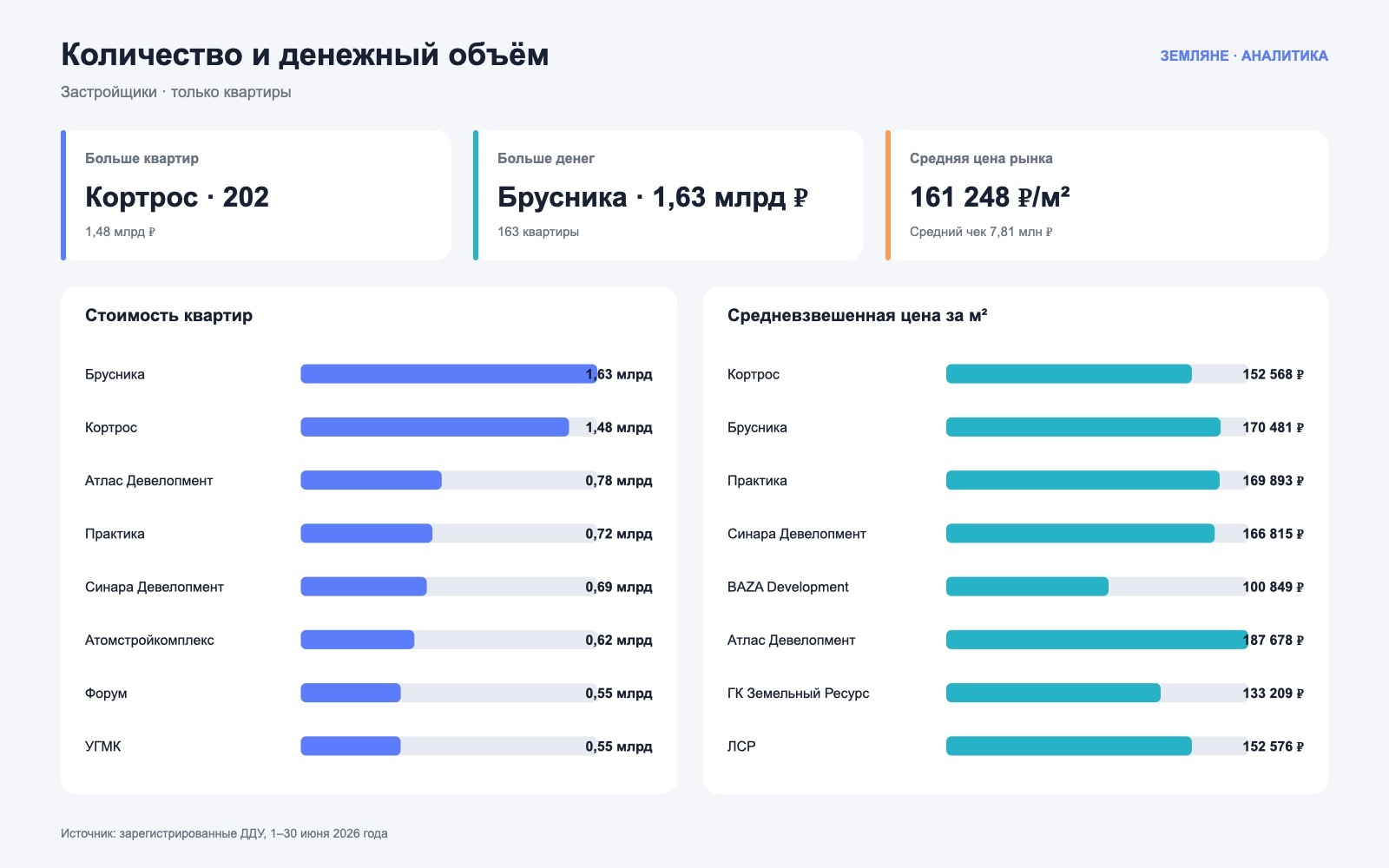The image size is (1389, 868).
Task: Click the Атлас Девелопмент label in Стоимость квартир
Action: point(148,480)
